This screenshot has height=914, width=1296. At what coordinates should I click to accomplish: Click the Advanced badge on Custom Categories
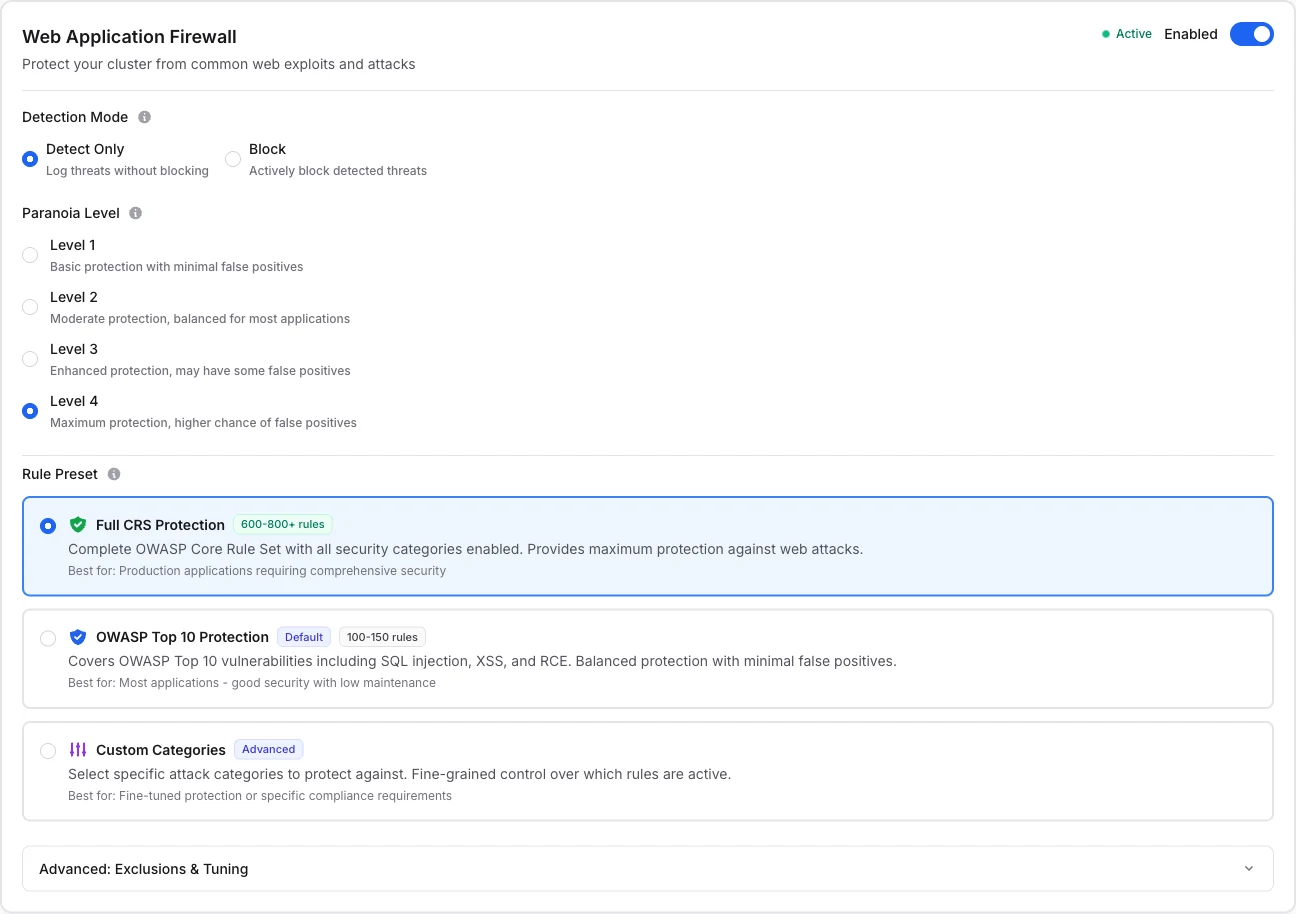[269, 749]
